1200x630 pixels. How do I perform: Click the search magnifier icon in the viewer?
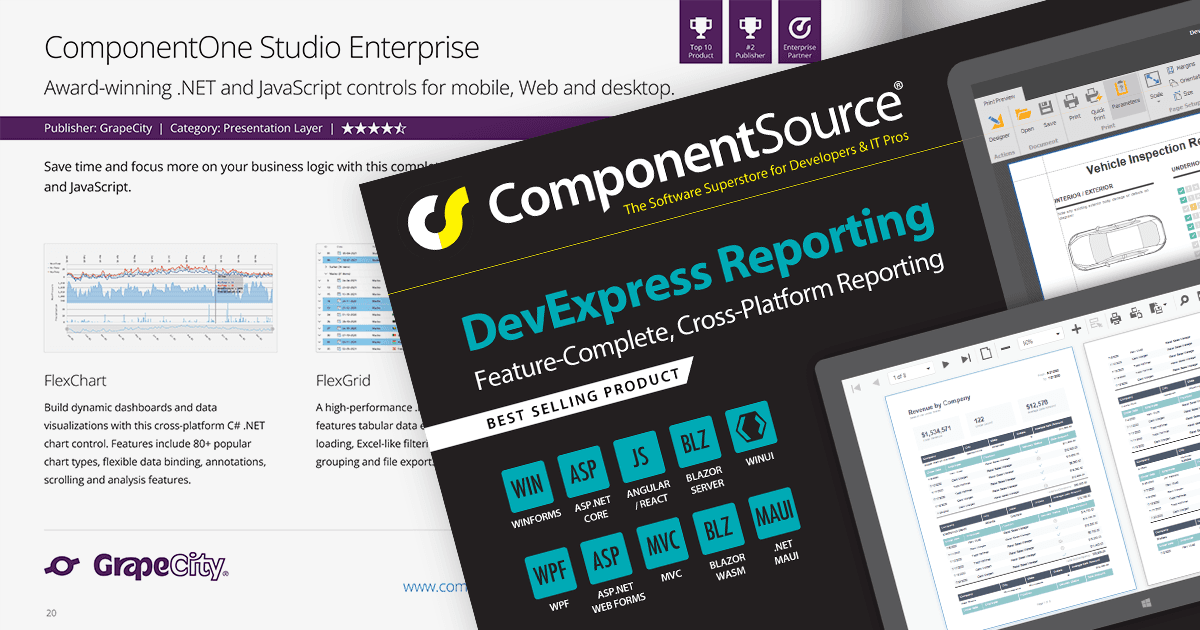tap(1185, 300)
